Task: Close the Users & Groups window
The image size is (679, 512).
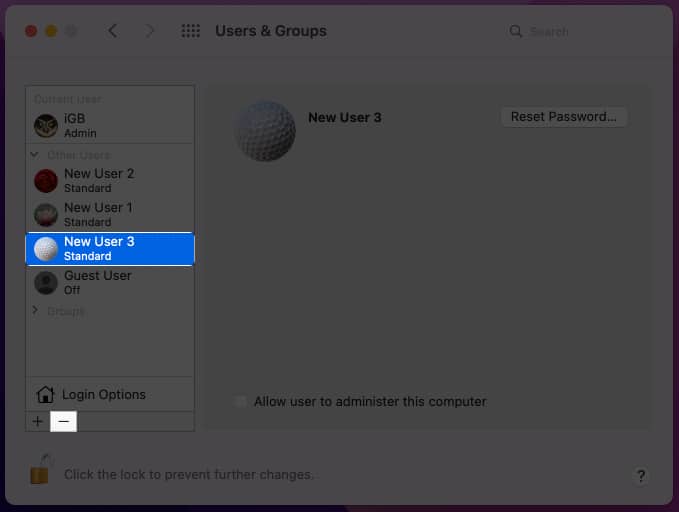Action: tap(31, 31)
